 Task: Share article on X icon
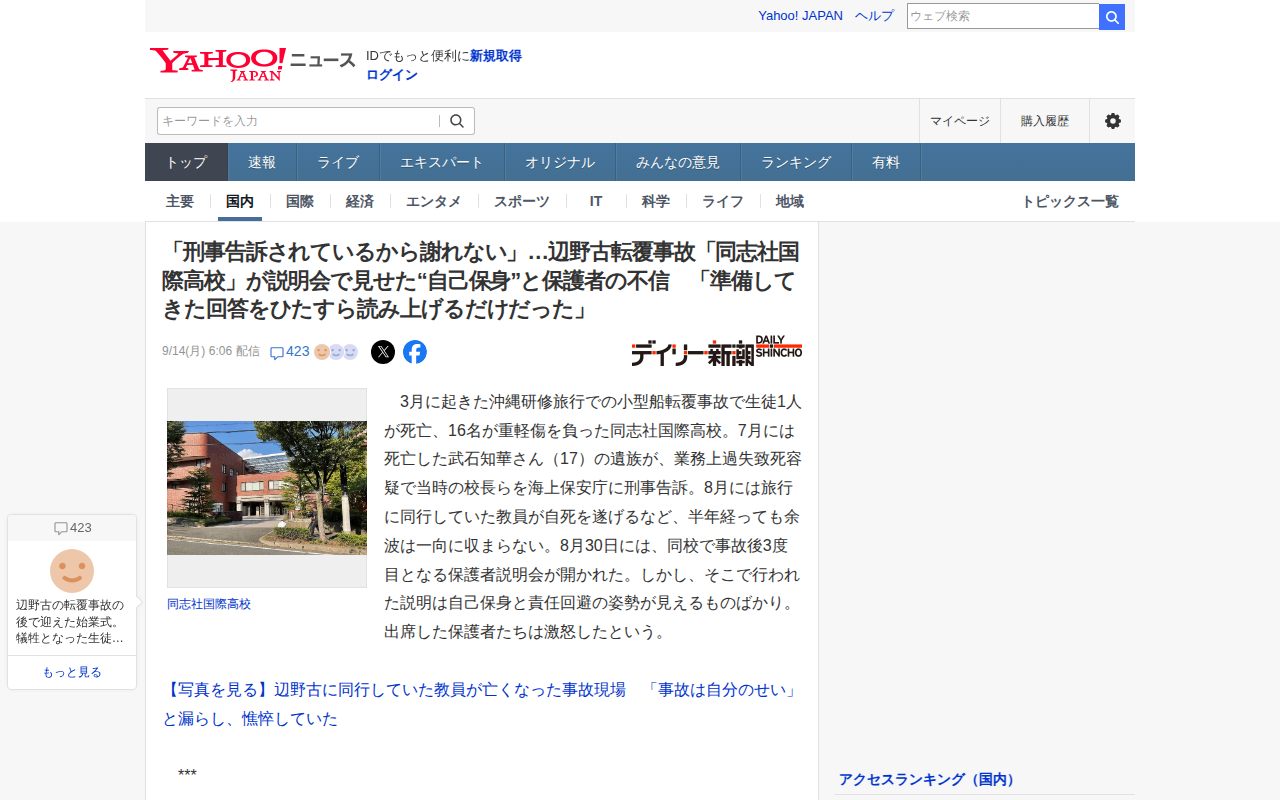coord(383,352)
